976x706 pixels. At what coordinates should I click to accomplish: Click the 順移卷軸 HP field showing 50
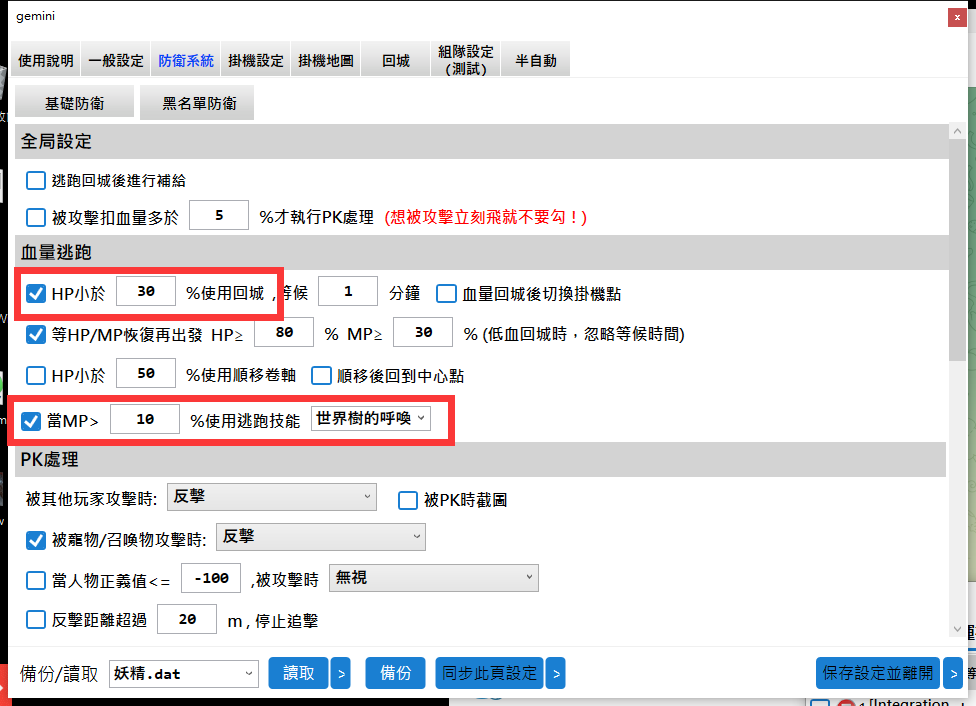click(x=146, y=374)
